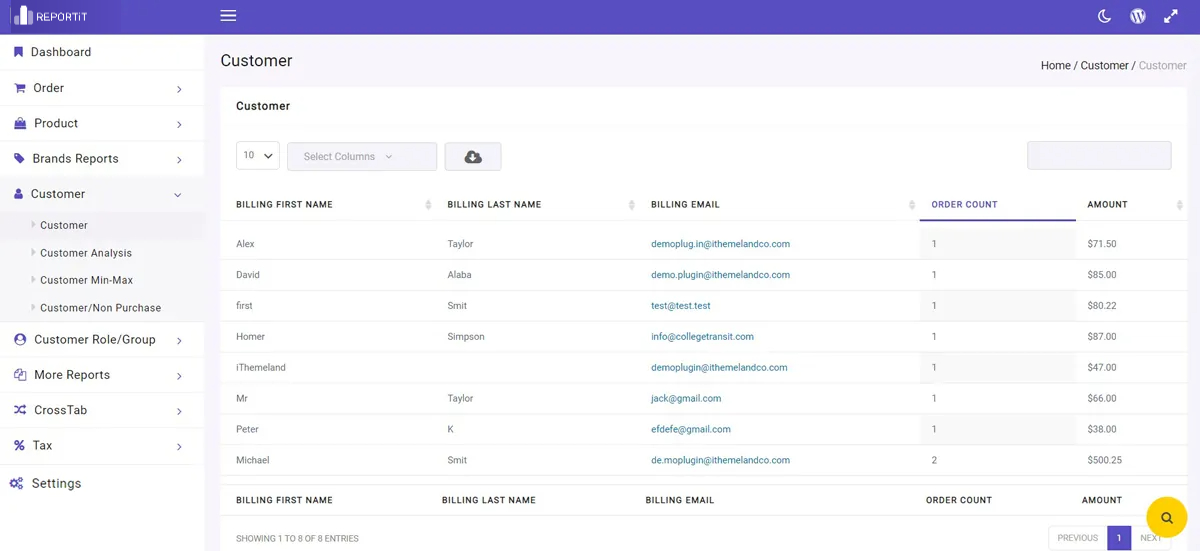Viewport: 1200px width, 551px height.
Task: Click the $500.25 amount cell
Action: (x=1104, y=460)
